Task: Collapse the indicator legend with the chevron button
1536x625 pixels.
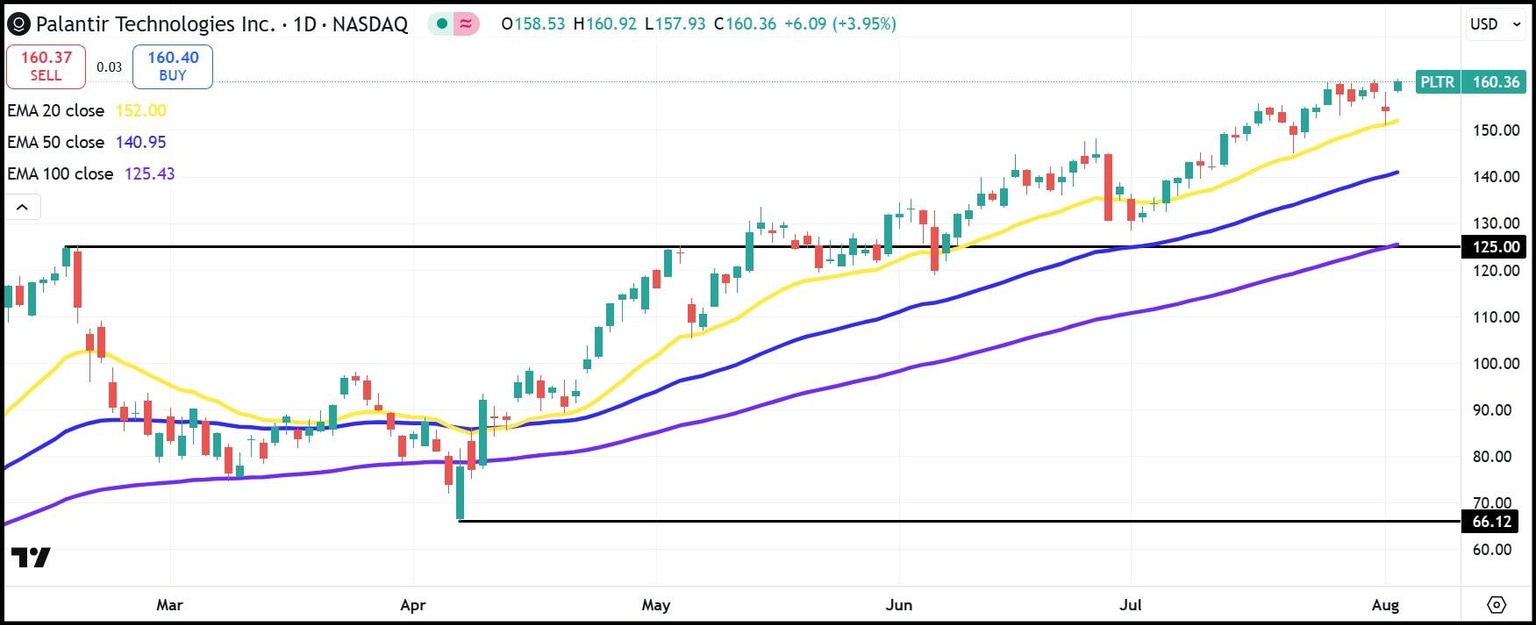Action: click(22, 206)
